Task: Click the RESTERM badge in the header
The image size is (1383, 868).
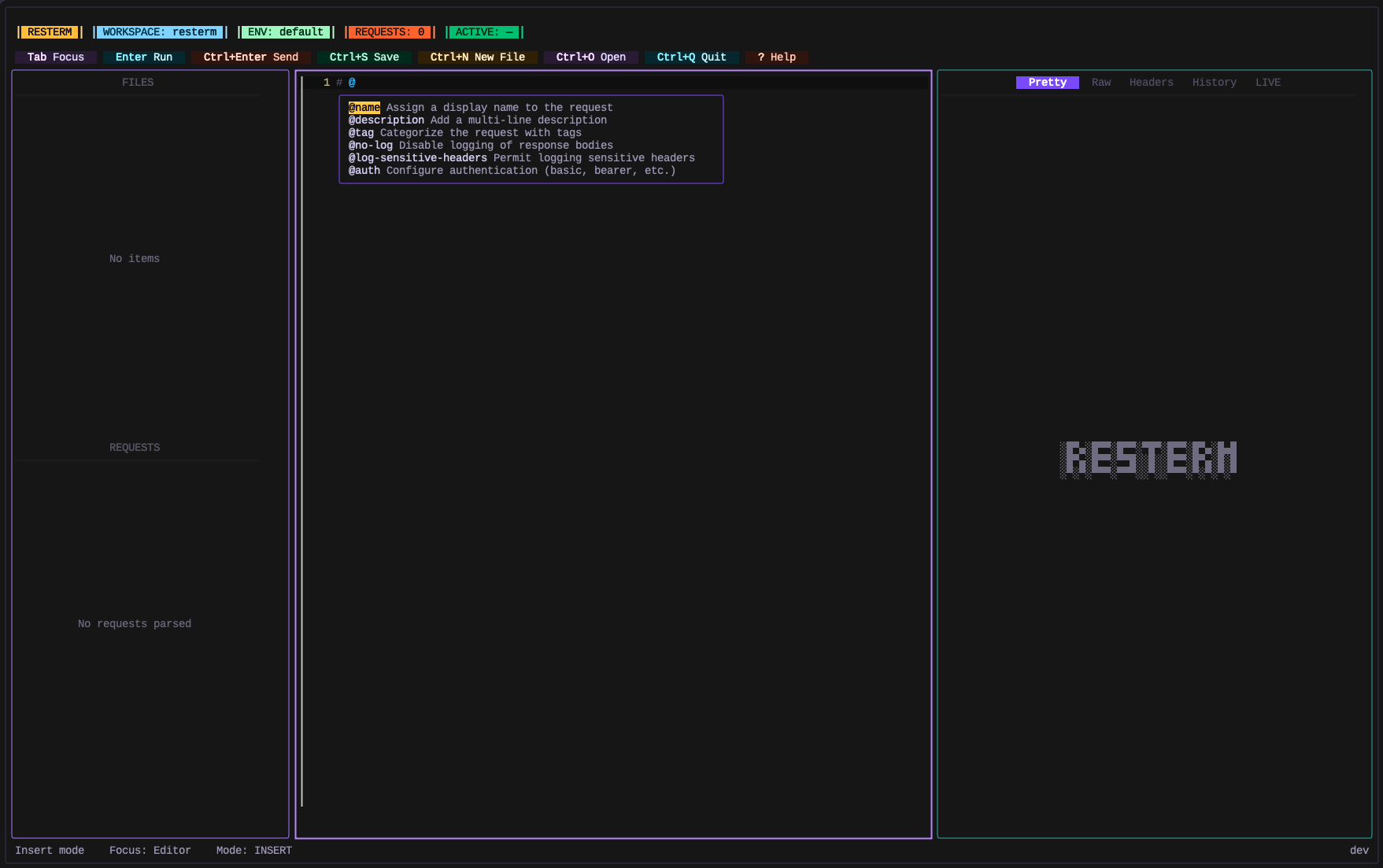Action: point(49,31)
